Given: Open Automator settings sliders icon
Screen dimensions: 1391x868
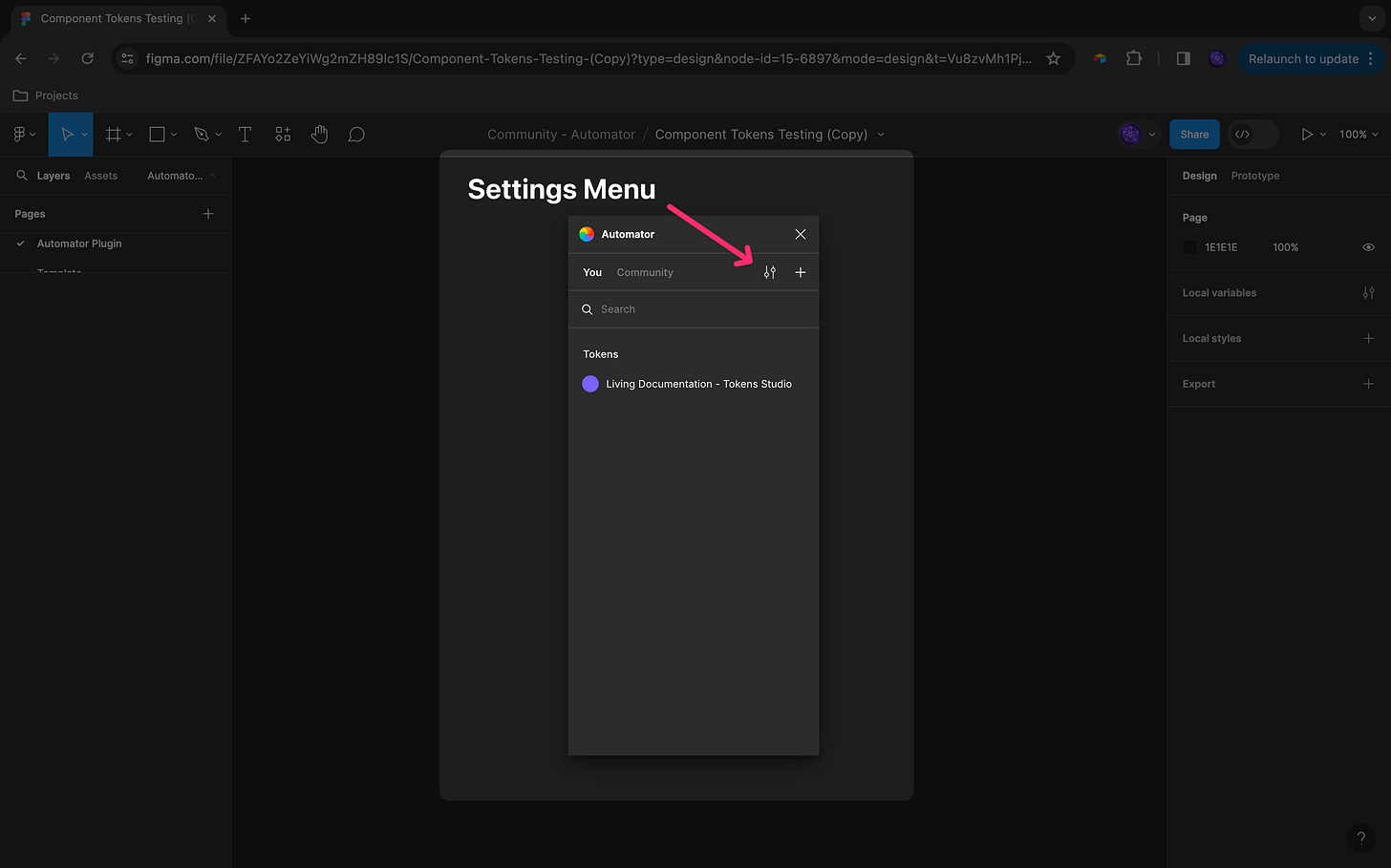Looking at the screenshot, I should (770, 272).
